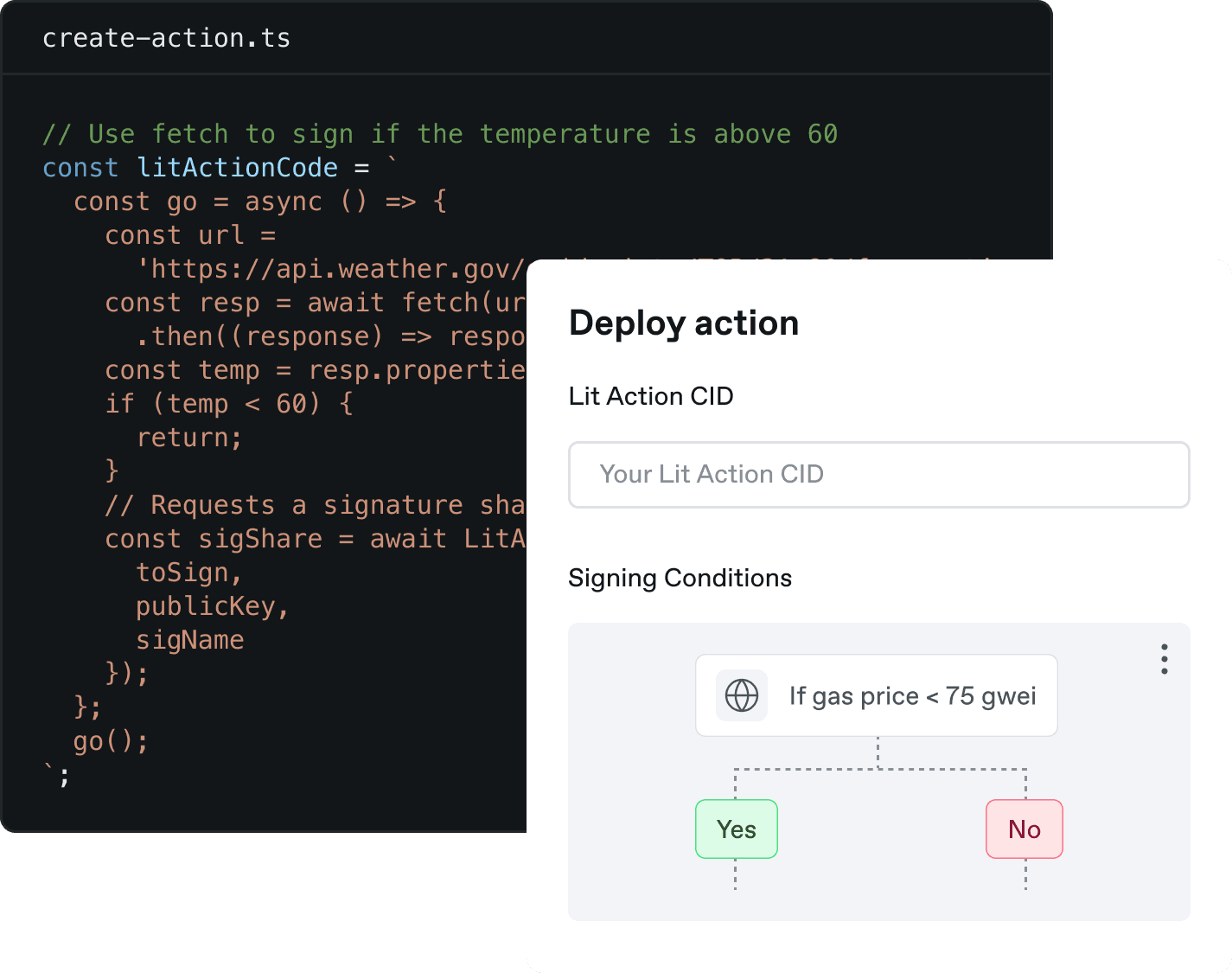1232x973 pixels.
Task: Click the comment about temperature above 60
Action: coord(440,134)
